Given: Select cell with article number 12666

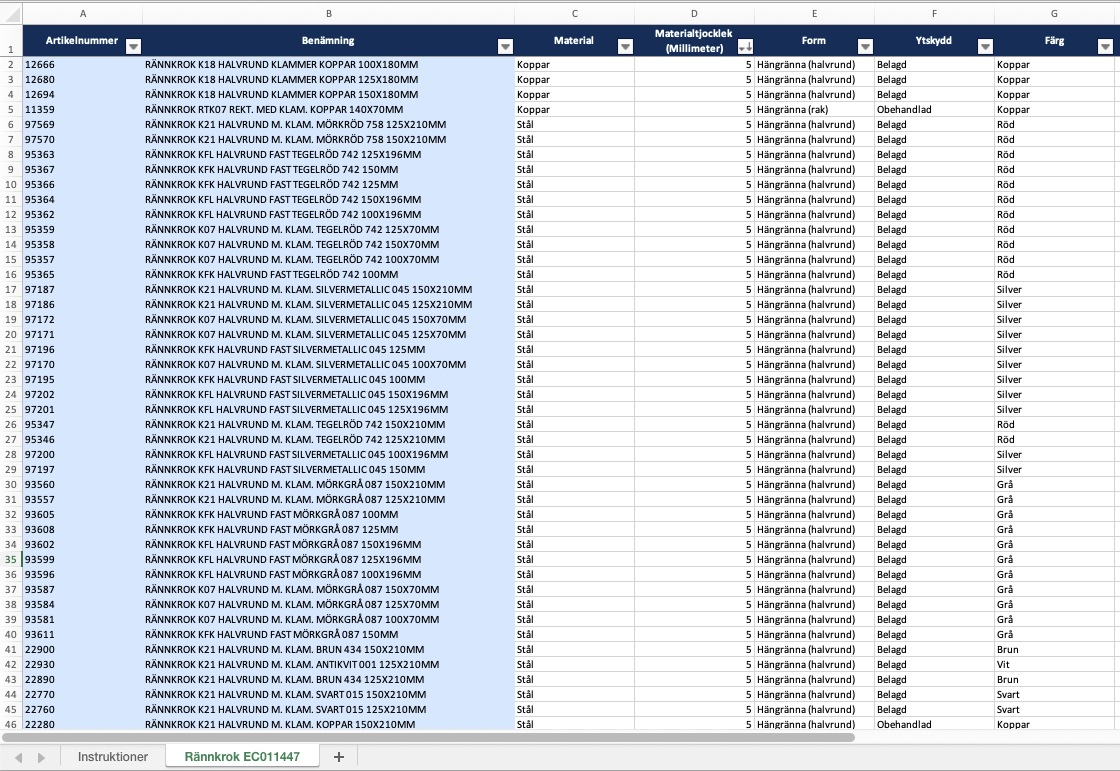Looking at the screenshot, I should (x=80, y=64).
